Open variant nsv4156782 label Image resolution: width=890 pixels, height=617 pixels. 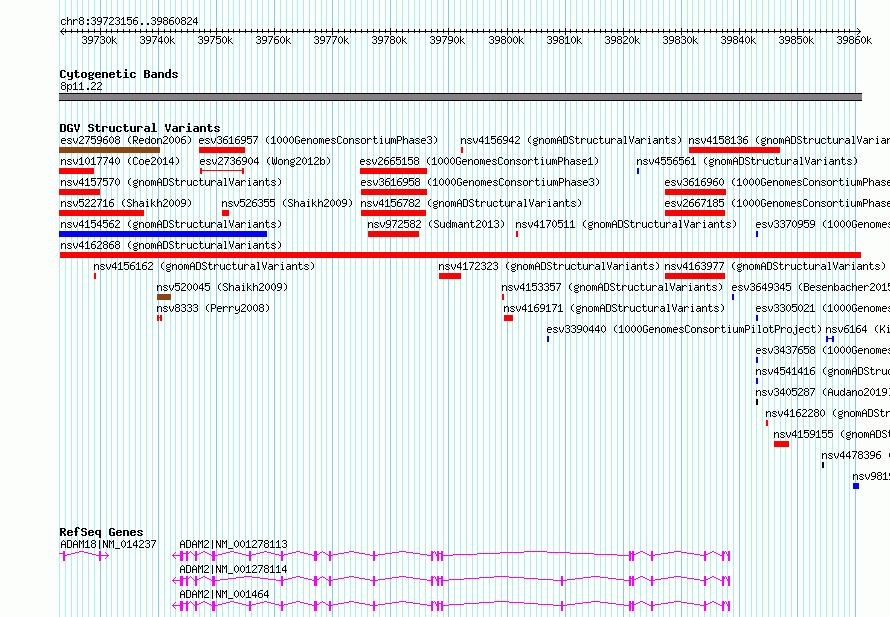tap(471, 203)
